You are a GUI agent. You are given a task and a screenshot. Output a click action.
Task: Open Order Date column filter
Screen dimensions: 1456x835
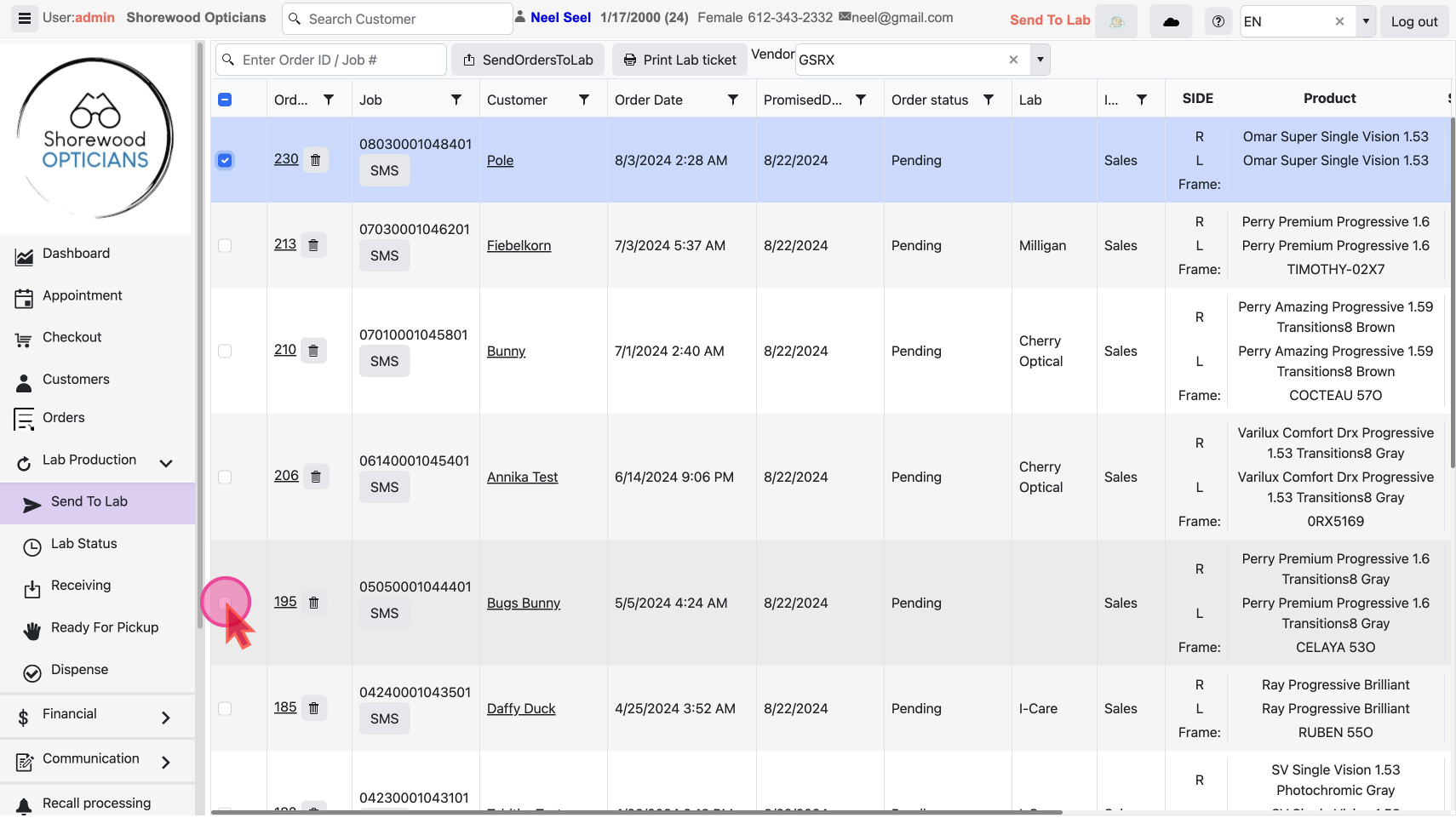(732, 100)
